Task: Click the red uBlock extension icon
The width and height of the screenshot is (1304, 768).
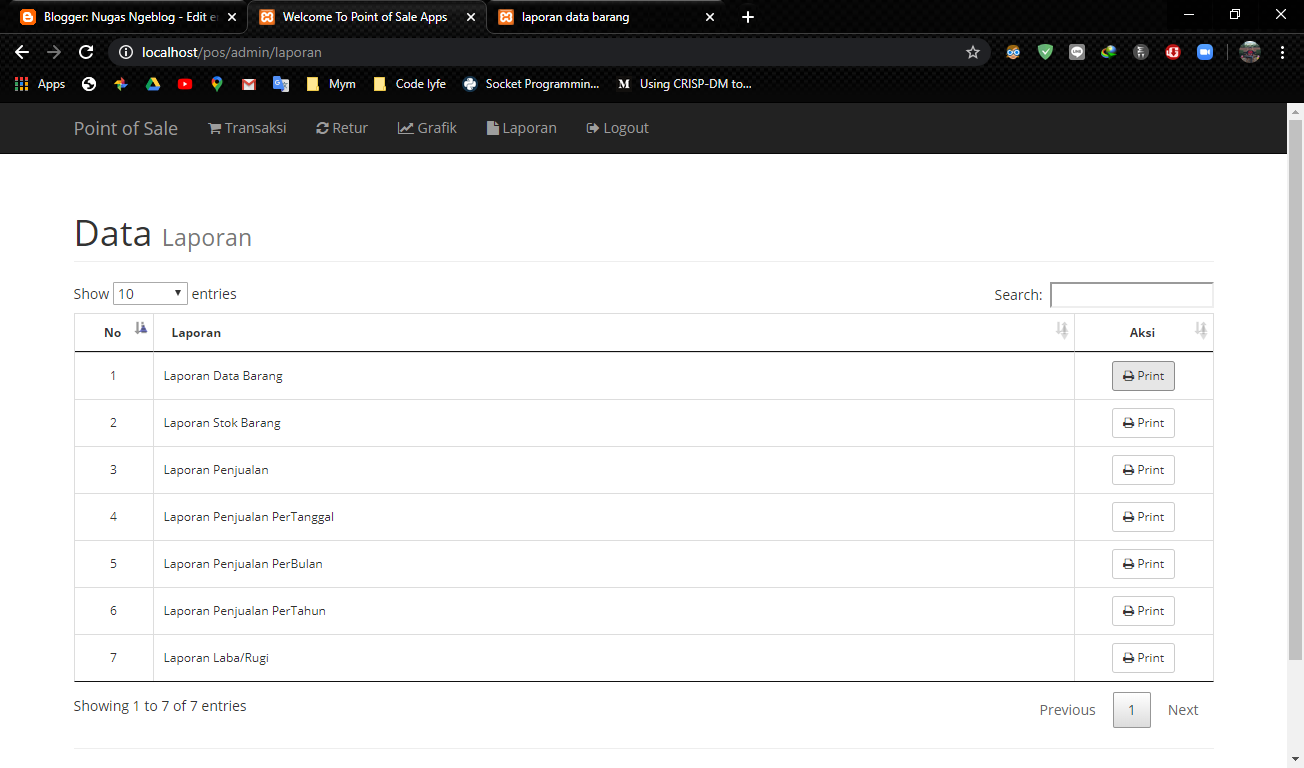Action: [x=1173, y=52]
